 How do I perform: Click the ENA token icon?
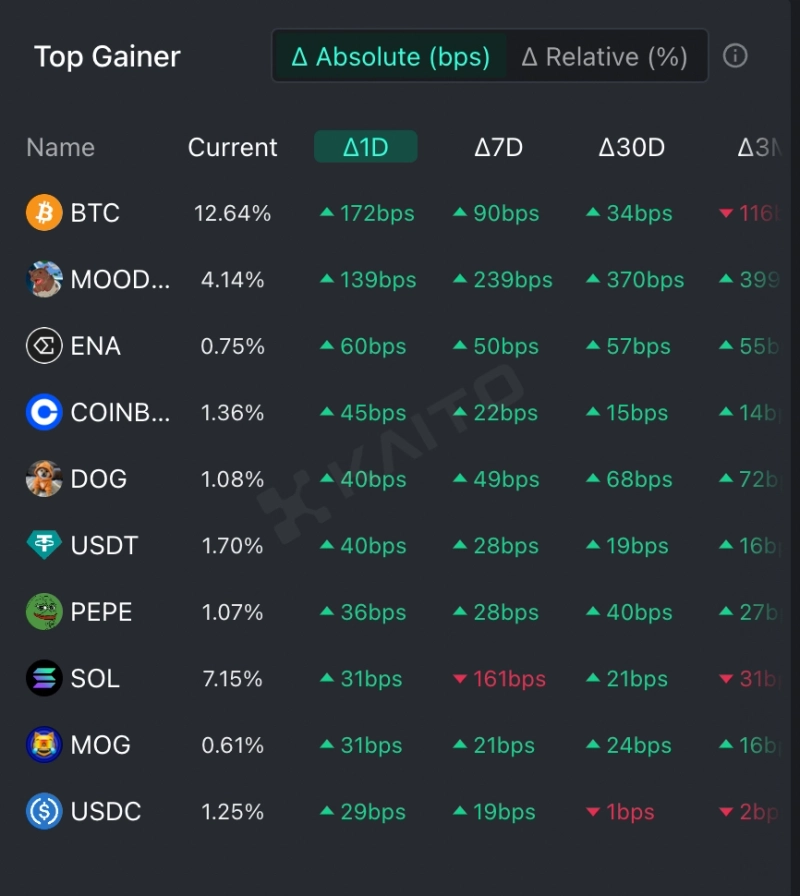pos(44,346)
